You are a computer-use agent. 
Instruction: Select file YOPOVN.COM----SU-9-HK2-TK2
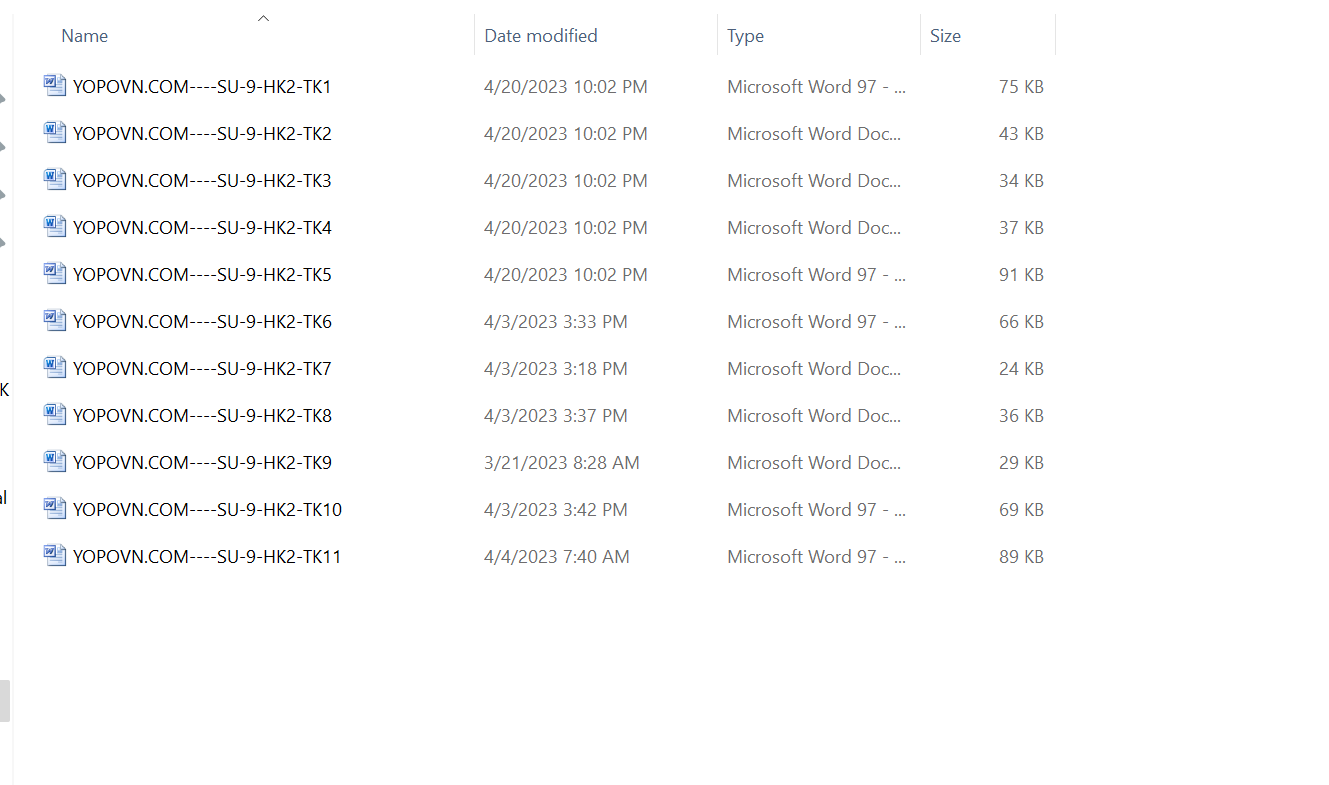coord(202,134)
